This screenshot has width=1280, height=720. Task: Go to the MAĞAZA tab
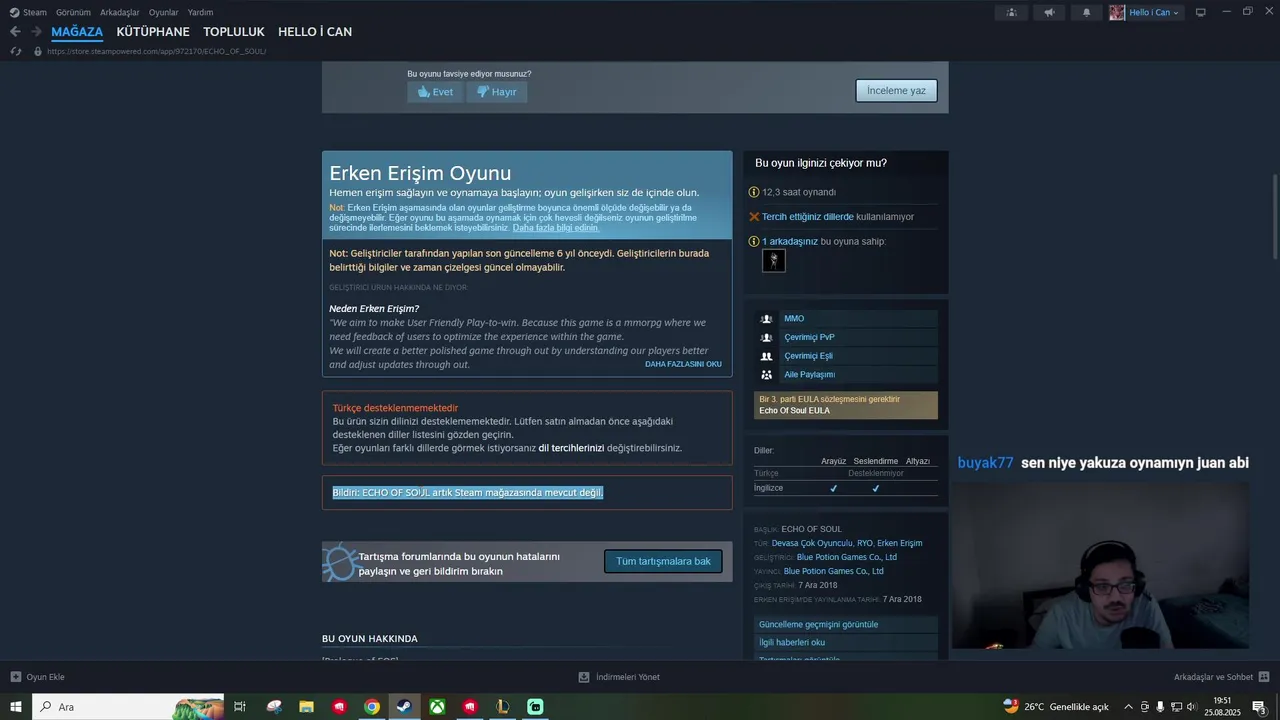(x=77, y=32)
